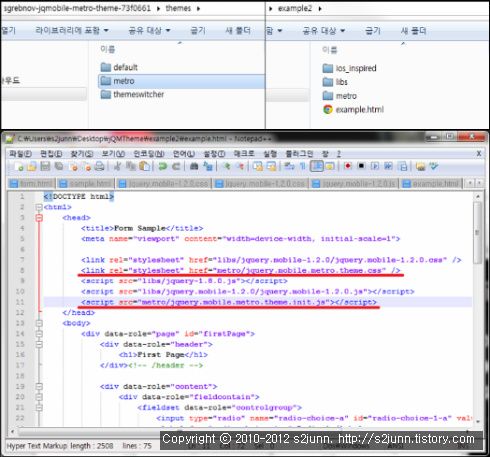The image size is (490, 457).
Task: Open the 인코딩(N) menu in Notepad++
Action: click(149, 154)
